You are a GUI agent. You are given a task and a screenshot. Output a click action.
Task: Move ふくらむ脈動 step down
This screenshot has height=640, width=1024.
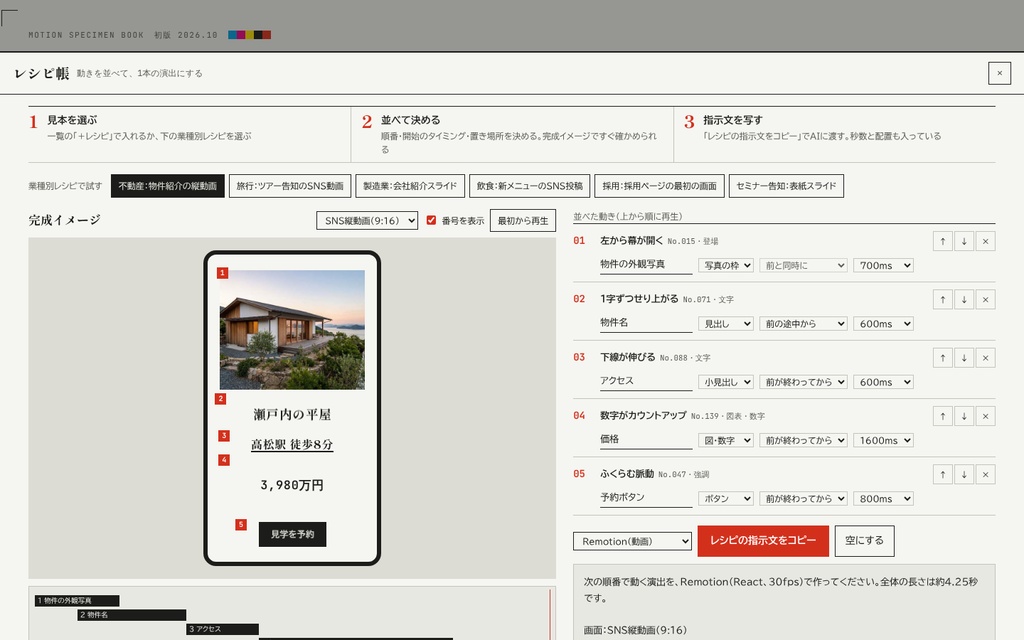[x=964, y=474]
